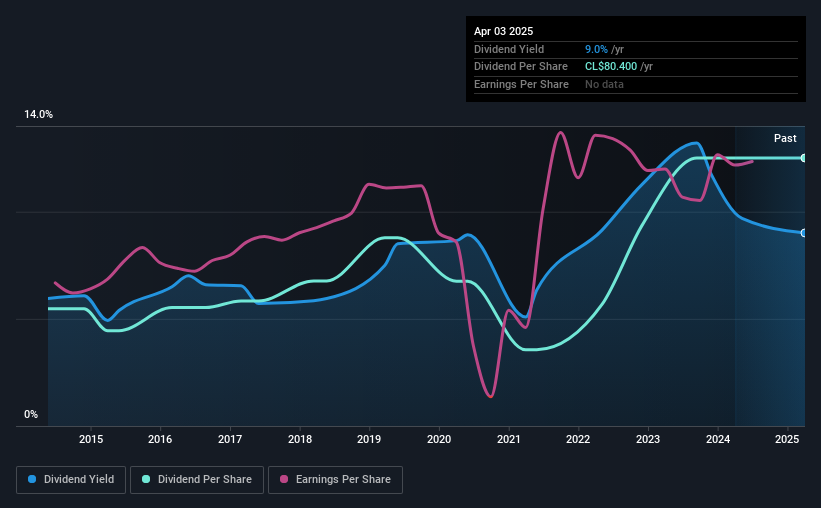The image size is (821, 508).
Task: Select the 2025 x-axis label
Action: 787,439
